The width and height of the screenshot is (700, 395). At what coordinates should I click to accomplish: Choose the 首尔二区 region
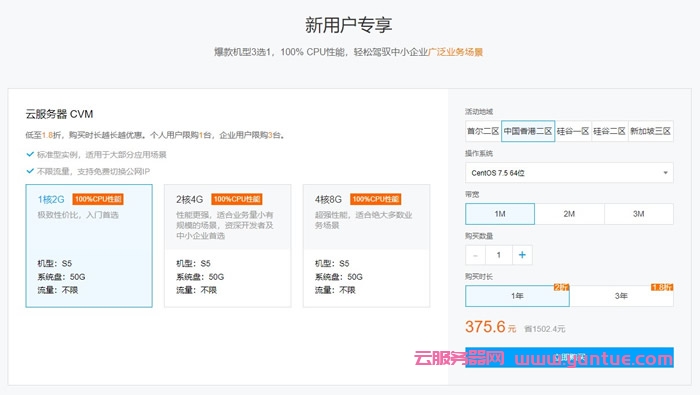coord(483,131)
